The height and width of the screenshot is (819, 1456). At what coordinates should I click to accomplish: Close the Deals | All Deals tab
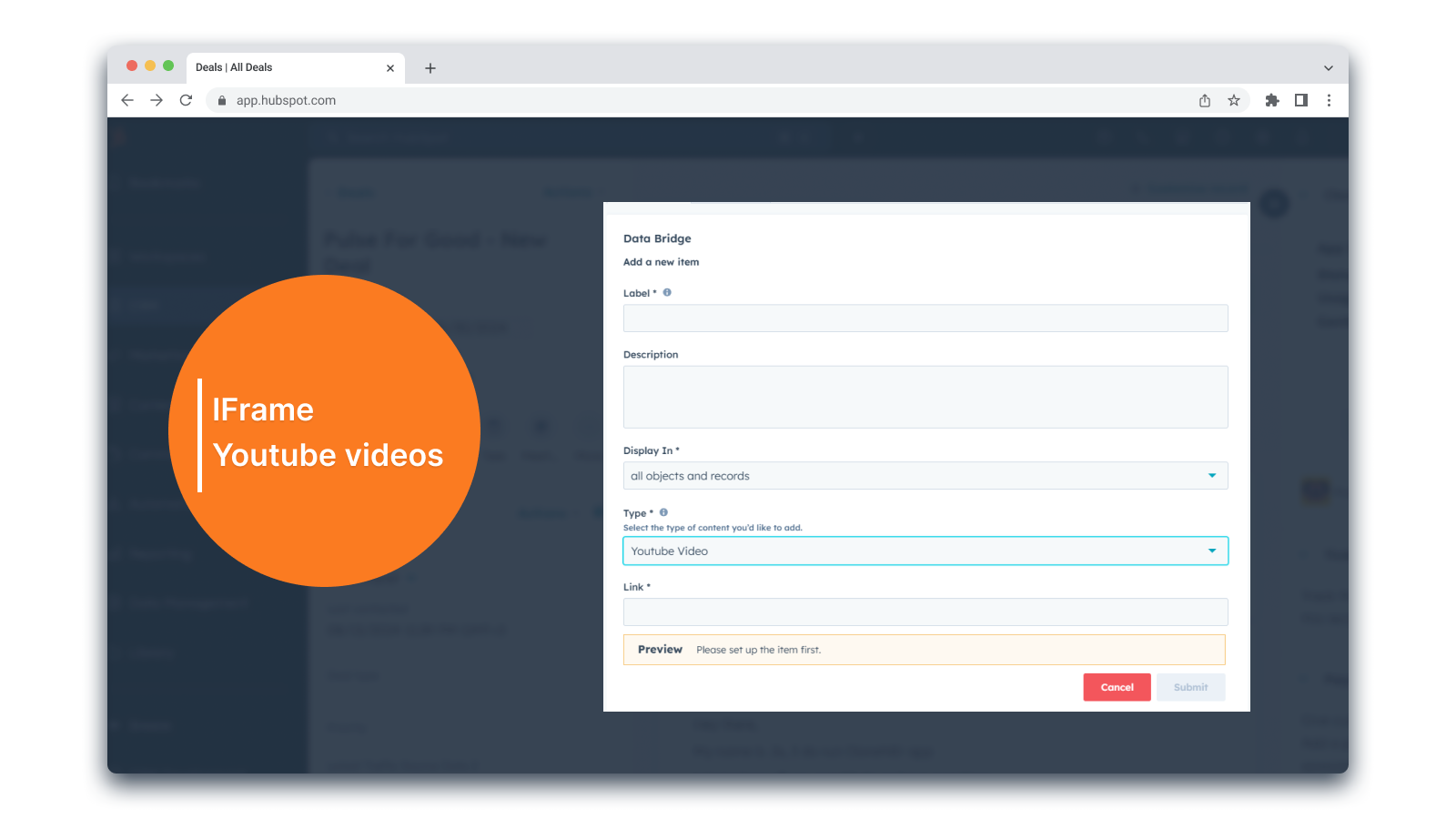(390, 68)
